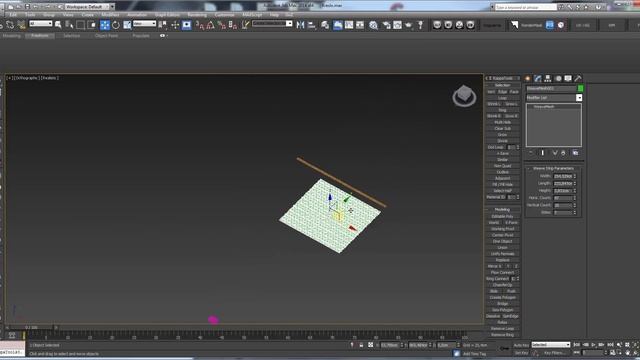Open Render Setup dialog
This screenshot has width=640, height=360.
tap(386, 25)
